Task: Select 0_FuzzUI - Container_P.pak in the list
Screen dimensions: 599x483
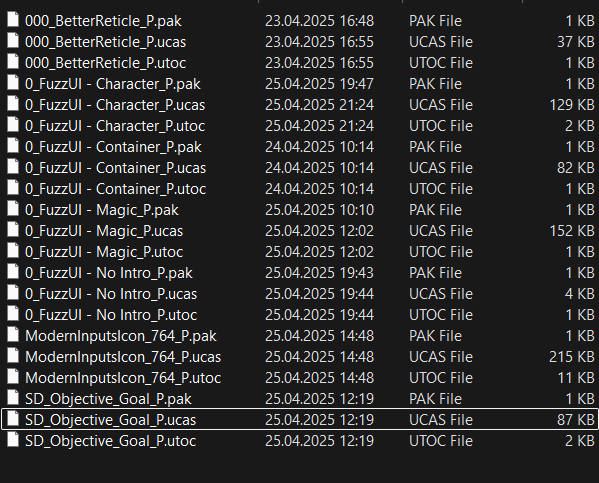Action: pyautogui.click(x=113, y=147)
